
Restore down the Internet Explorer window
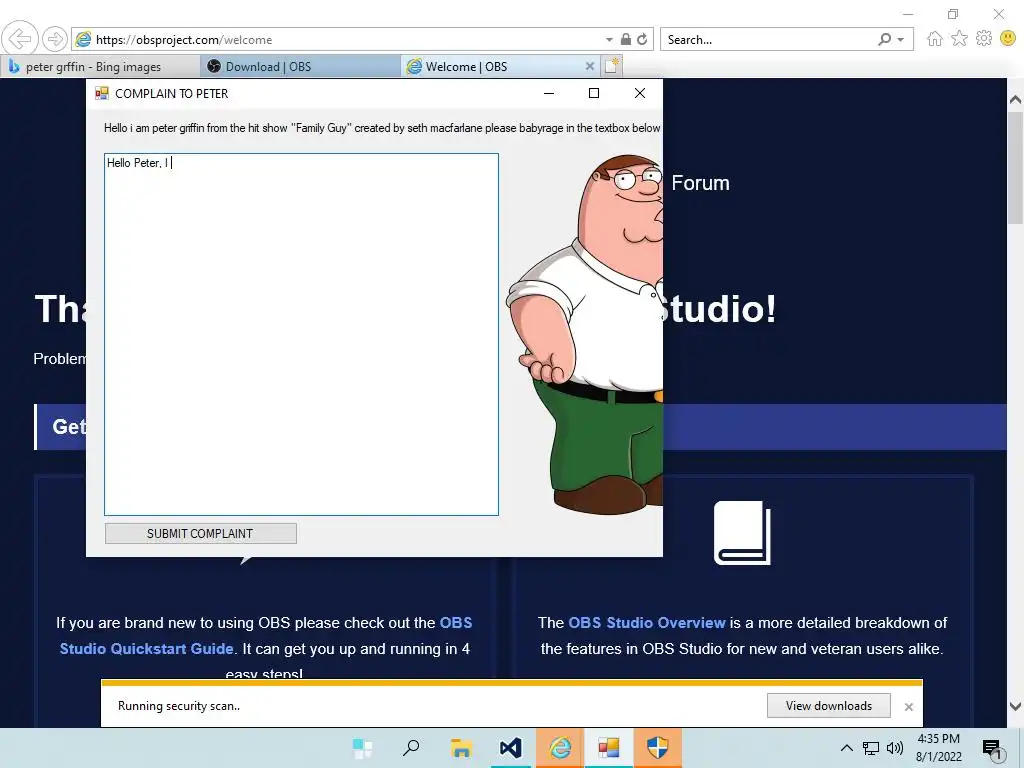tap(953, 14)
